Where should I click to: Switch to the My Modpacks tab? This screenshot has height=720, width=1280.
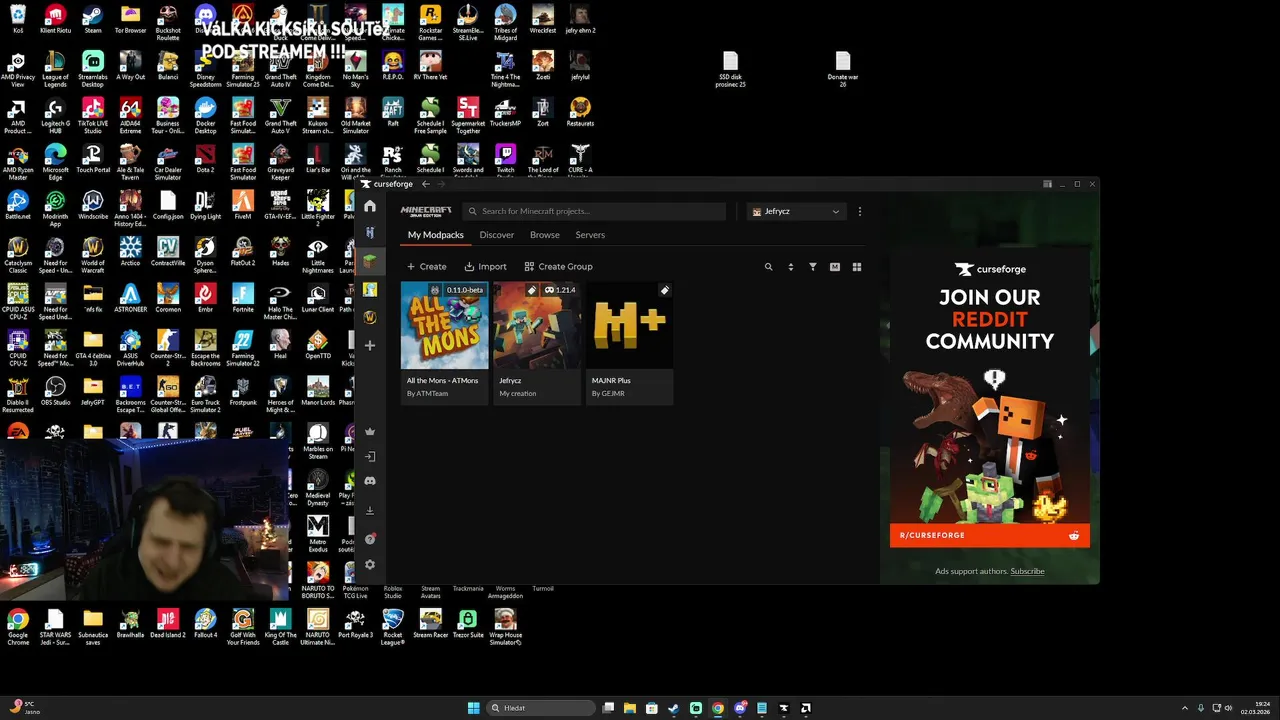coord(436,235)
